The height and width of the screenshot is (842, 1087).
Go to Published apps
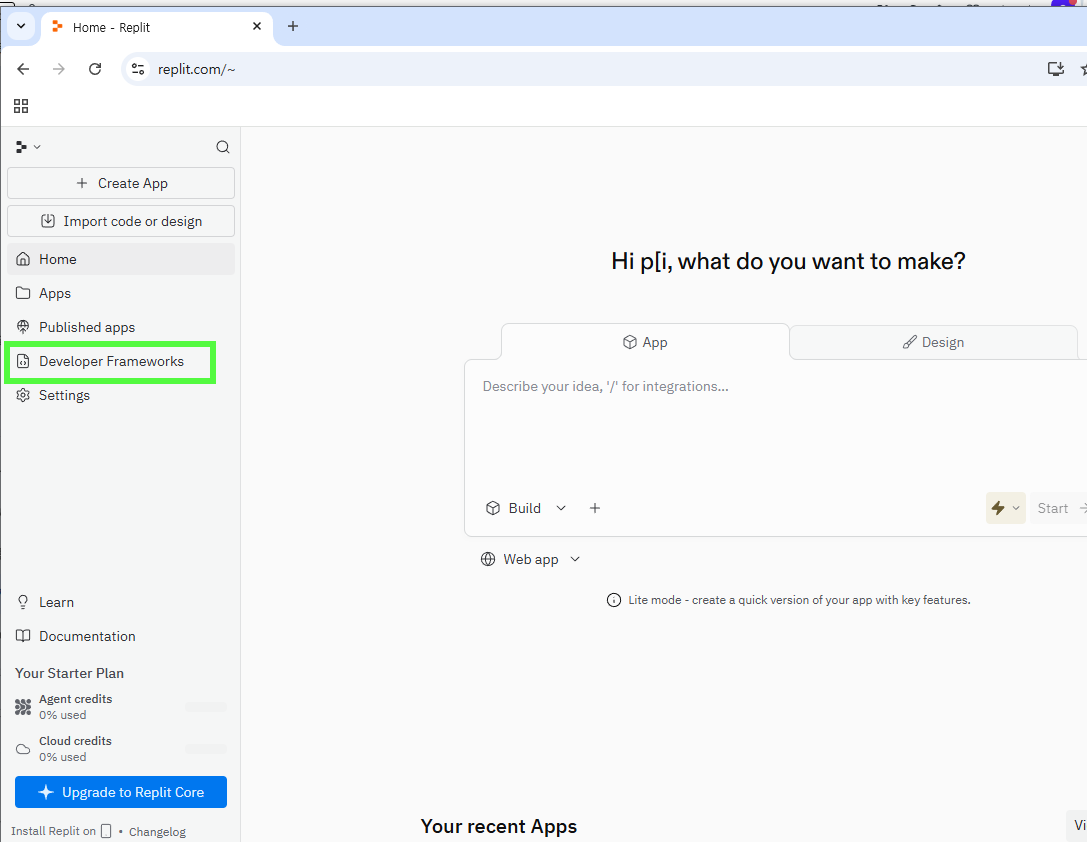(87, 327)
